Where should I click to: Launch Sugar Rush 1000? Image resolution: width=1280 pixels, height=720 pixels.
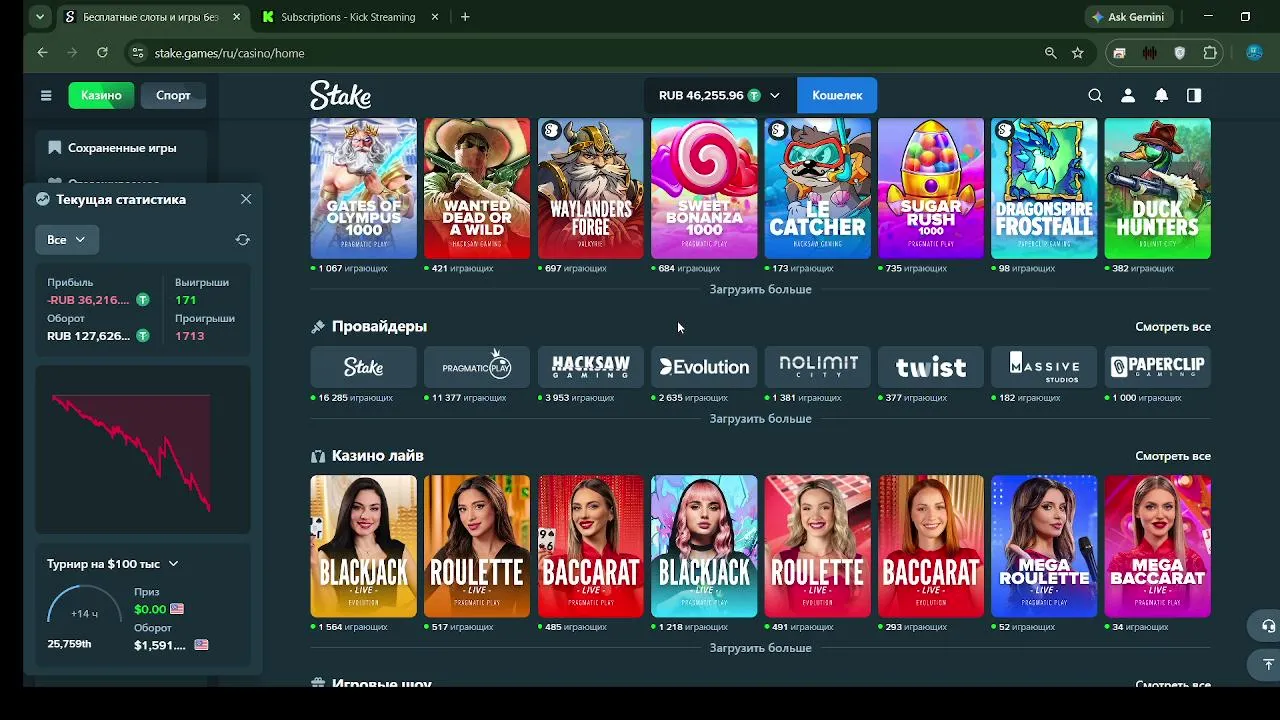coord(931,188)
